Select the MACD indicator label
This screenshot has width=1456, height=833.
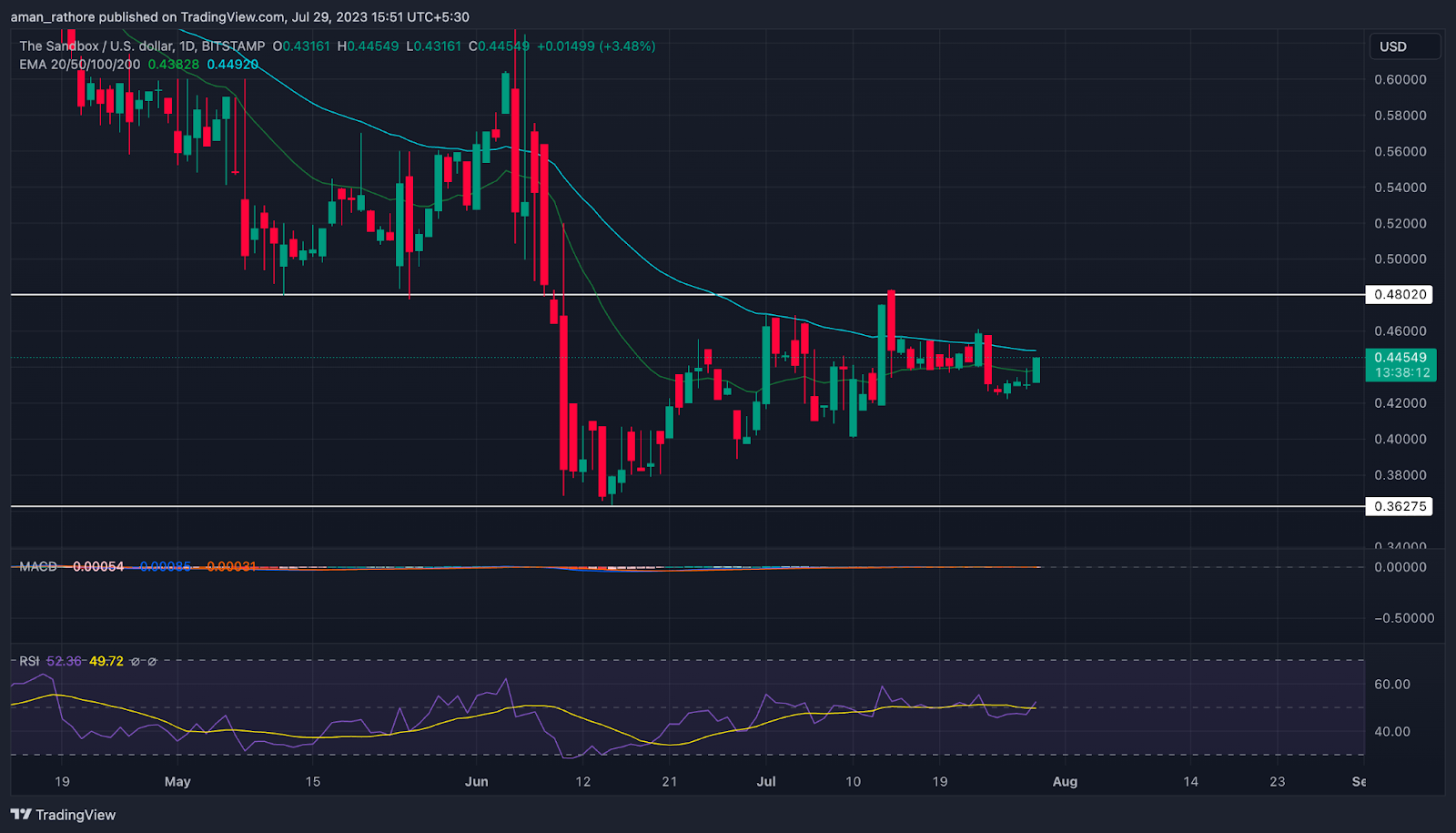[38, 566]
